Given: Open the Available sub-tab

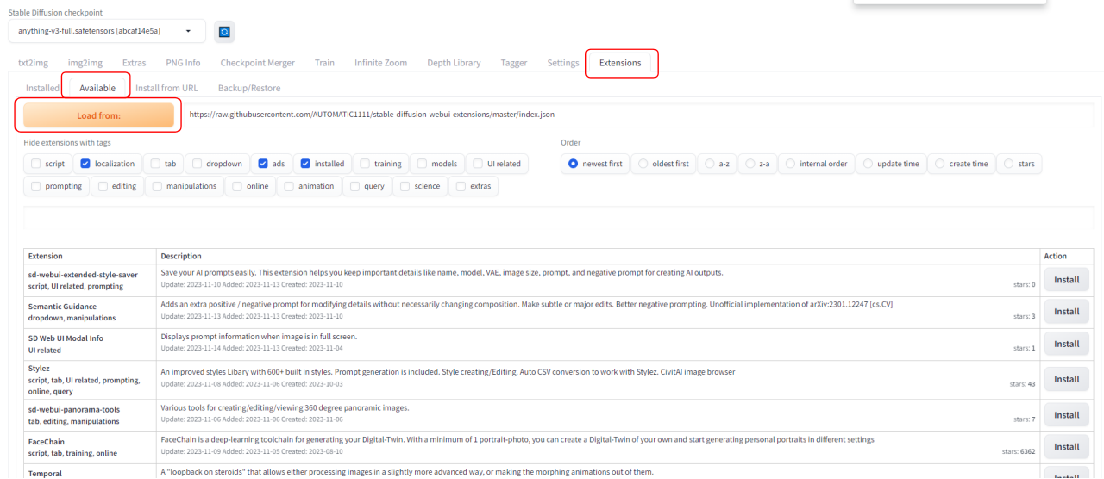Looking at the screenshot, I should [97, 87].
